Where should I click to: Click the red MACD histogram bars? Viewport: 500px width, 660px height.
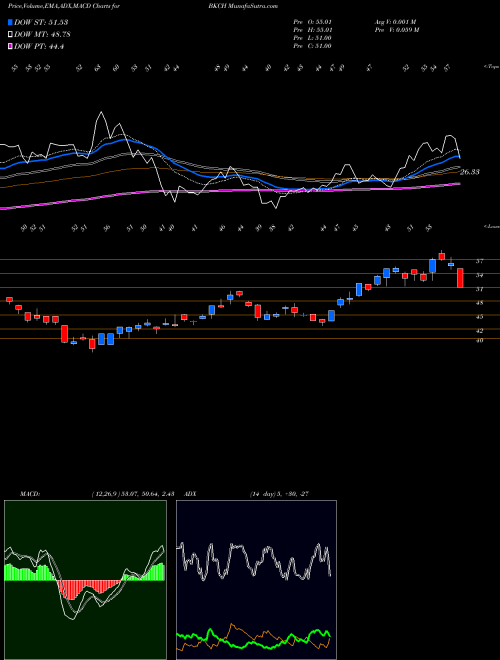(88, 588)
